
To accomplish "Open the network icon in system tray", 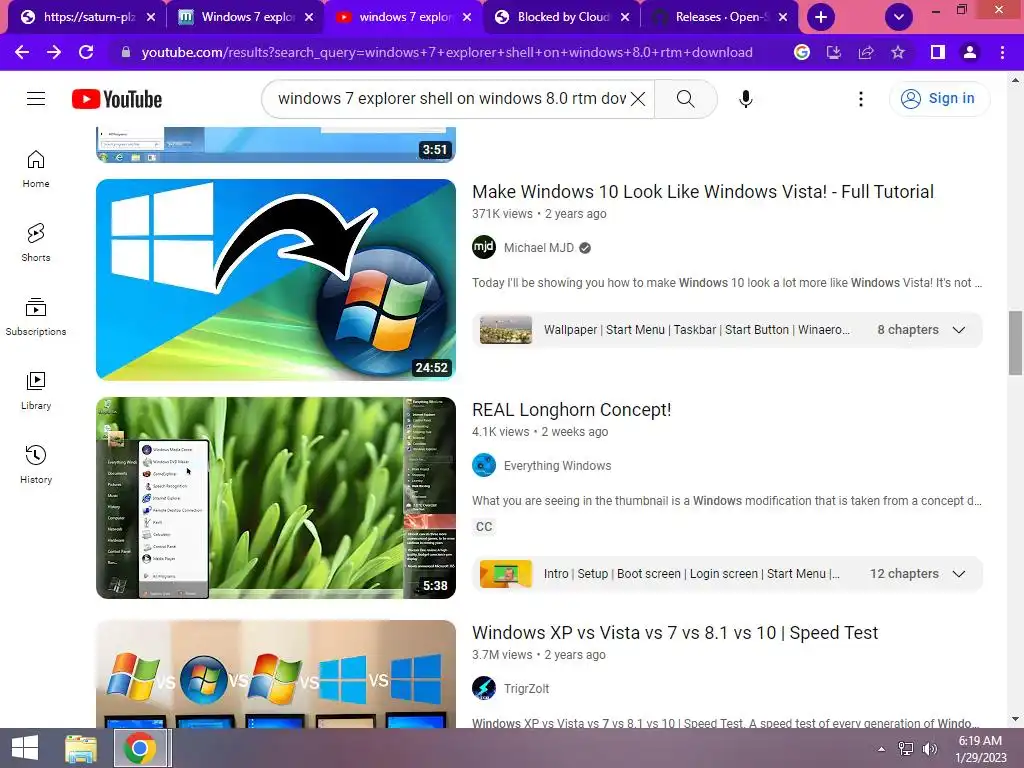I will point(906,749).
